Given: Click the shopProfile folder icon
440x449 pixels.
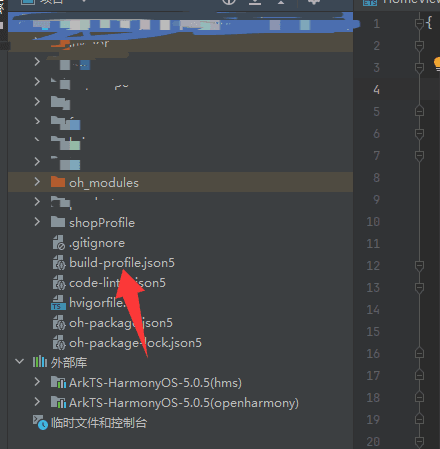Looking at the screenshot, I should [x=58, y=222].
